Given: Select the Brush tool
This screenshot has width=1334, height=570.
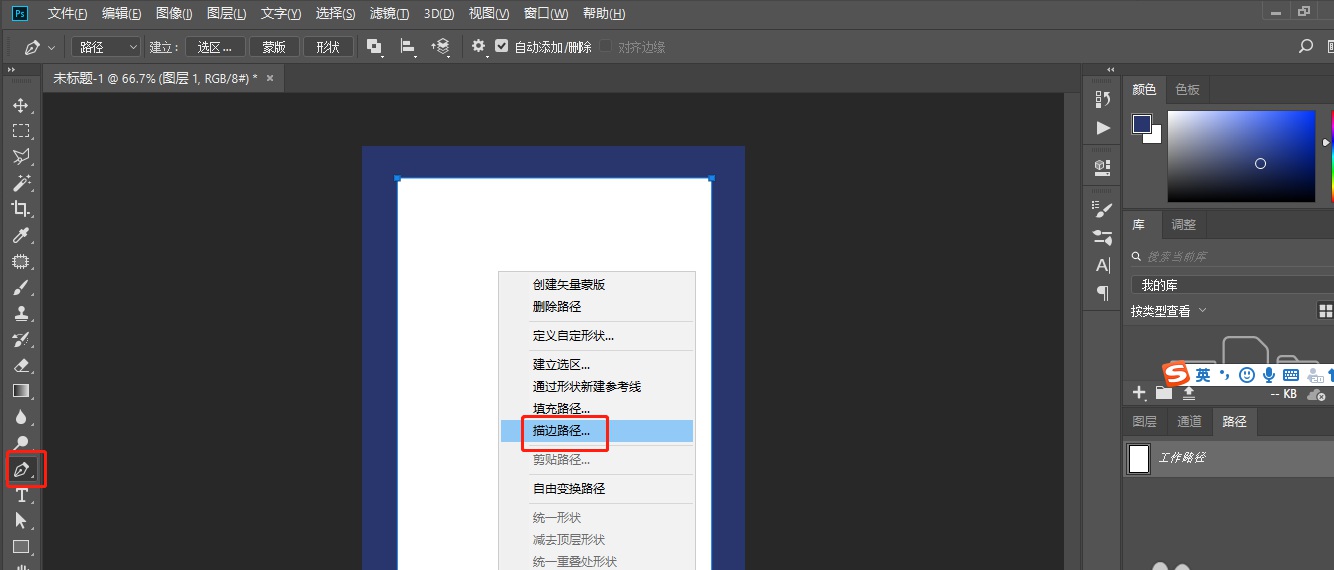Looking at the screenshot, I should 21,288.
